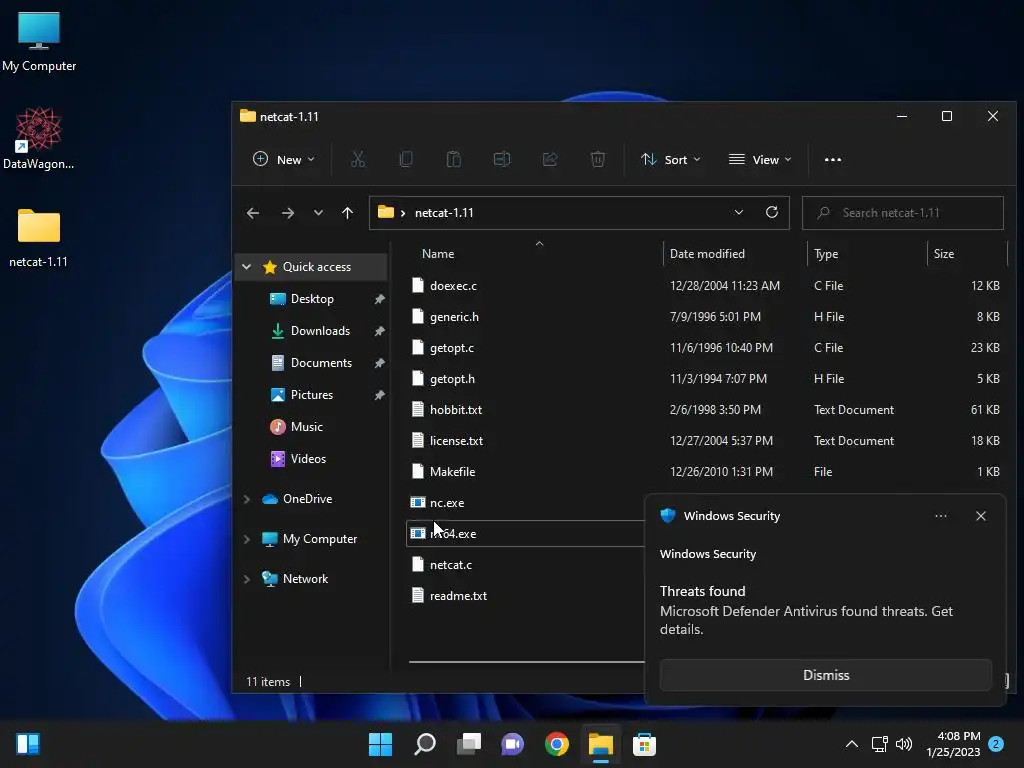
Task: Go up one folder level arrow
Action: (x=347, y=213)
